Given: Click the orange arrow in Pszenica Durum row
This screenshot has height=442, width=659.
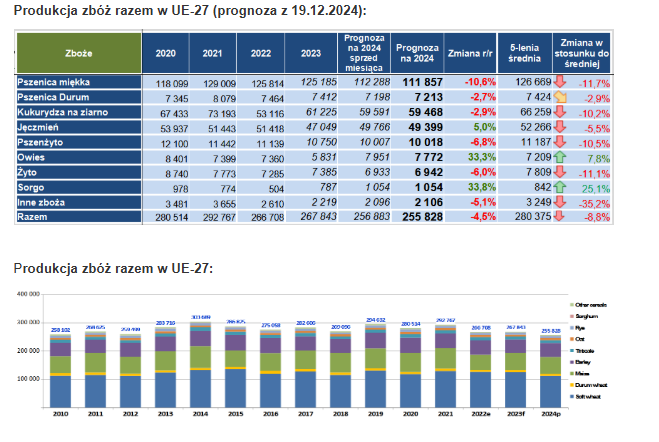Looking at the screenshot, I should (562, 98).
